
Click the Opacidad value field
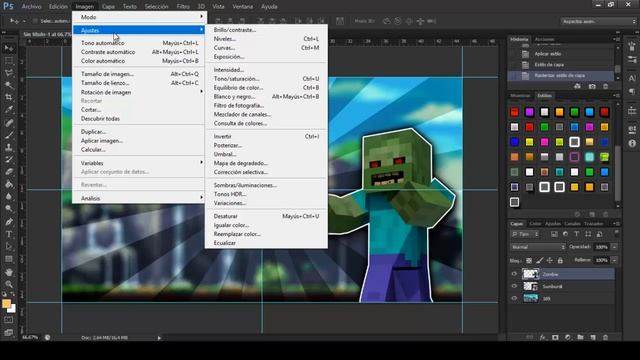[x=602, y=247]
